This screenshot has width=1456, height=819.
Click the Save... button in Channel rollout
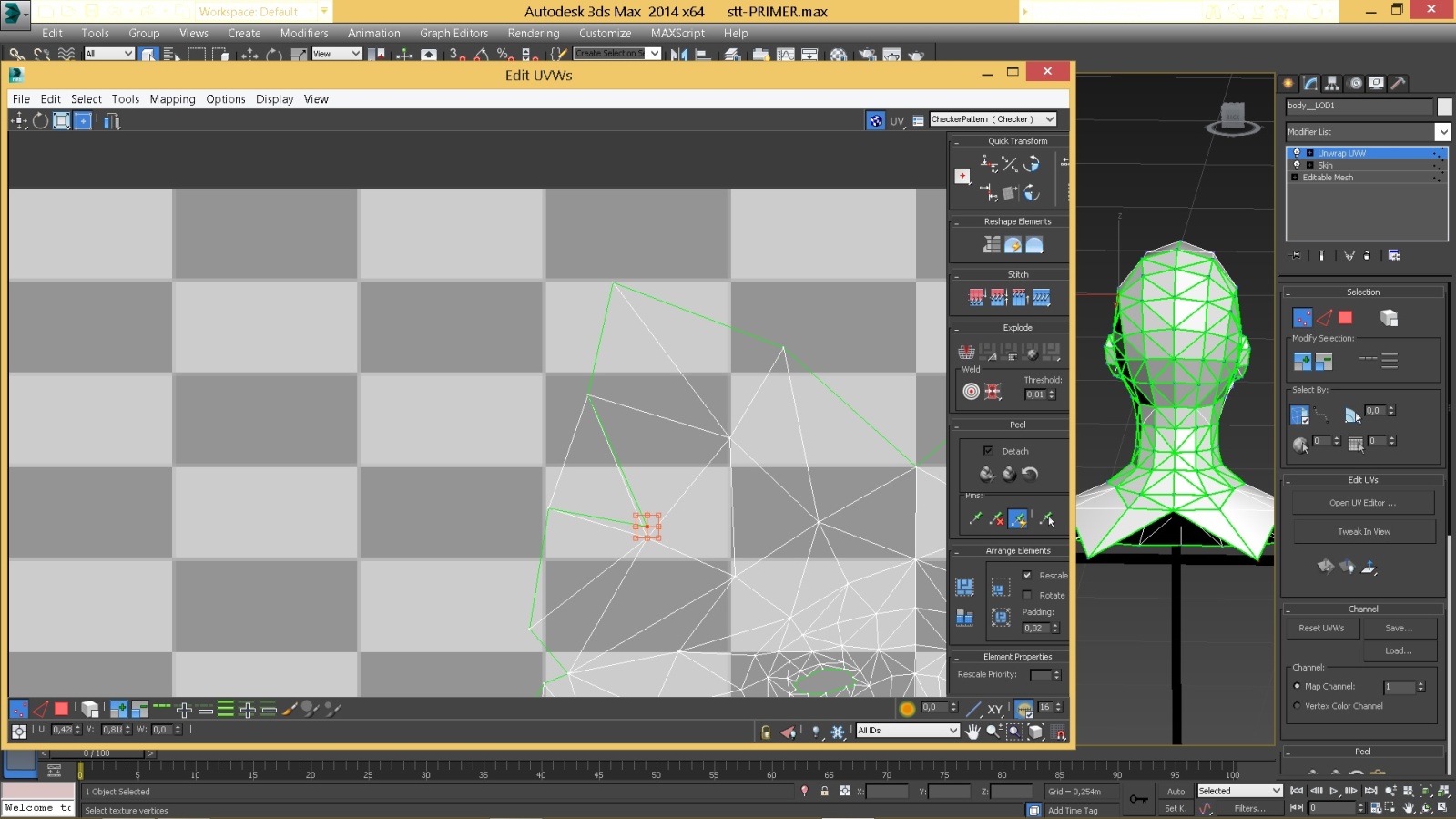tap(1399, 628)
